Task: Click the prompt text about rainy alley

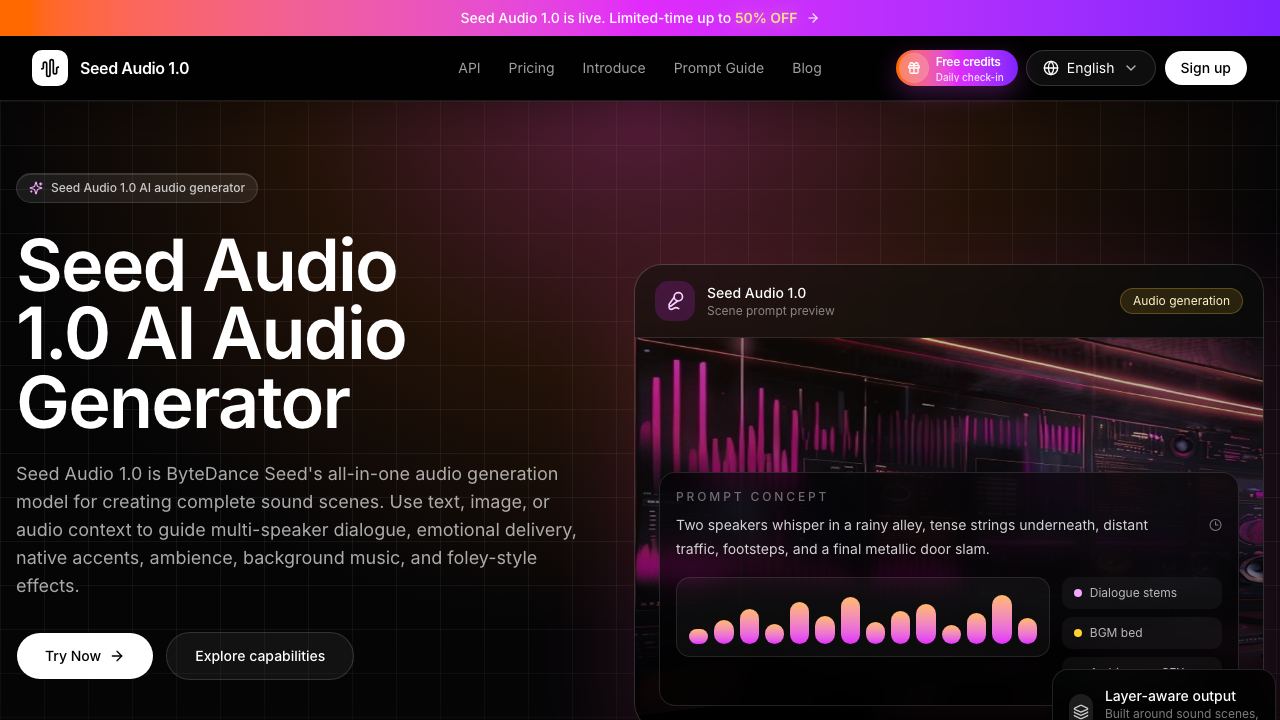Action: point(912,537)
